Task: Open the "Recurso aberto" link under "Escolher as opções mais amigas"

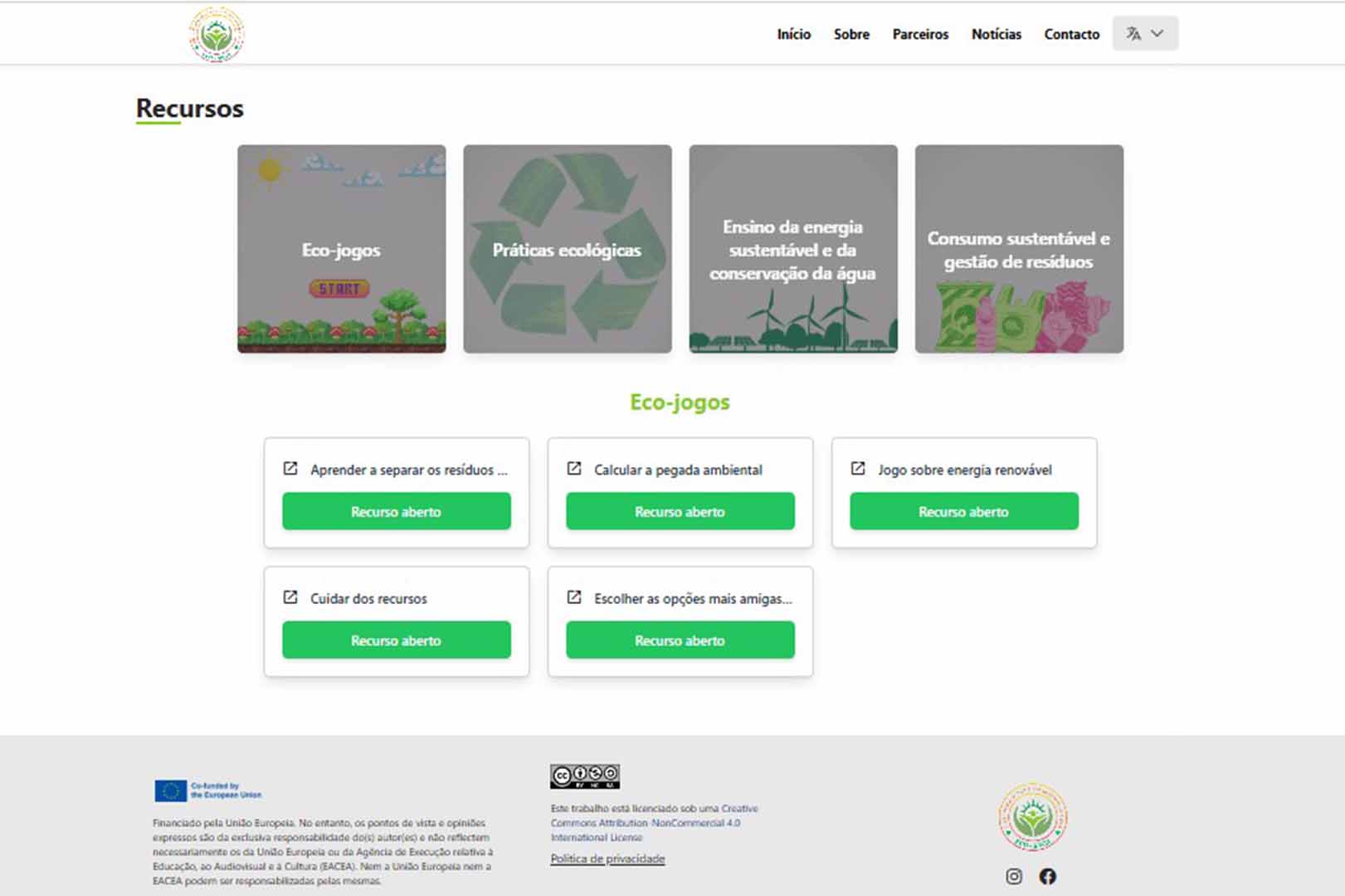Action: coord(680,640)
